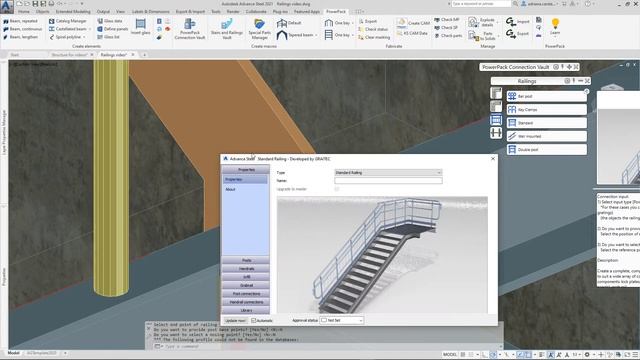Viewport: 640px width, 360px height.
Task: Open the Approval status dropdown
Action: tap(342, 320)
